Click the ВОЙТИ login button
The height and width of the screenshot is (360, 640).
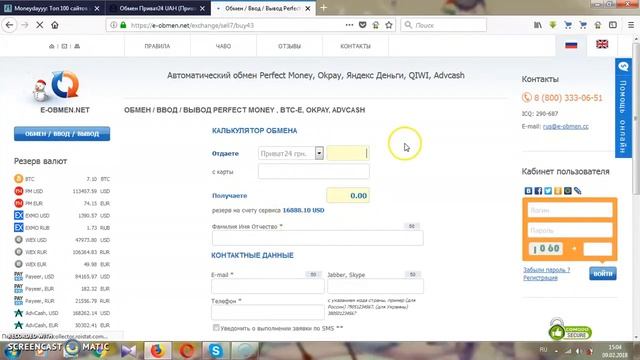pyautogui.click(x=603, y=273)
